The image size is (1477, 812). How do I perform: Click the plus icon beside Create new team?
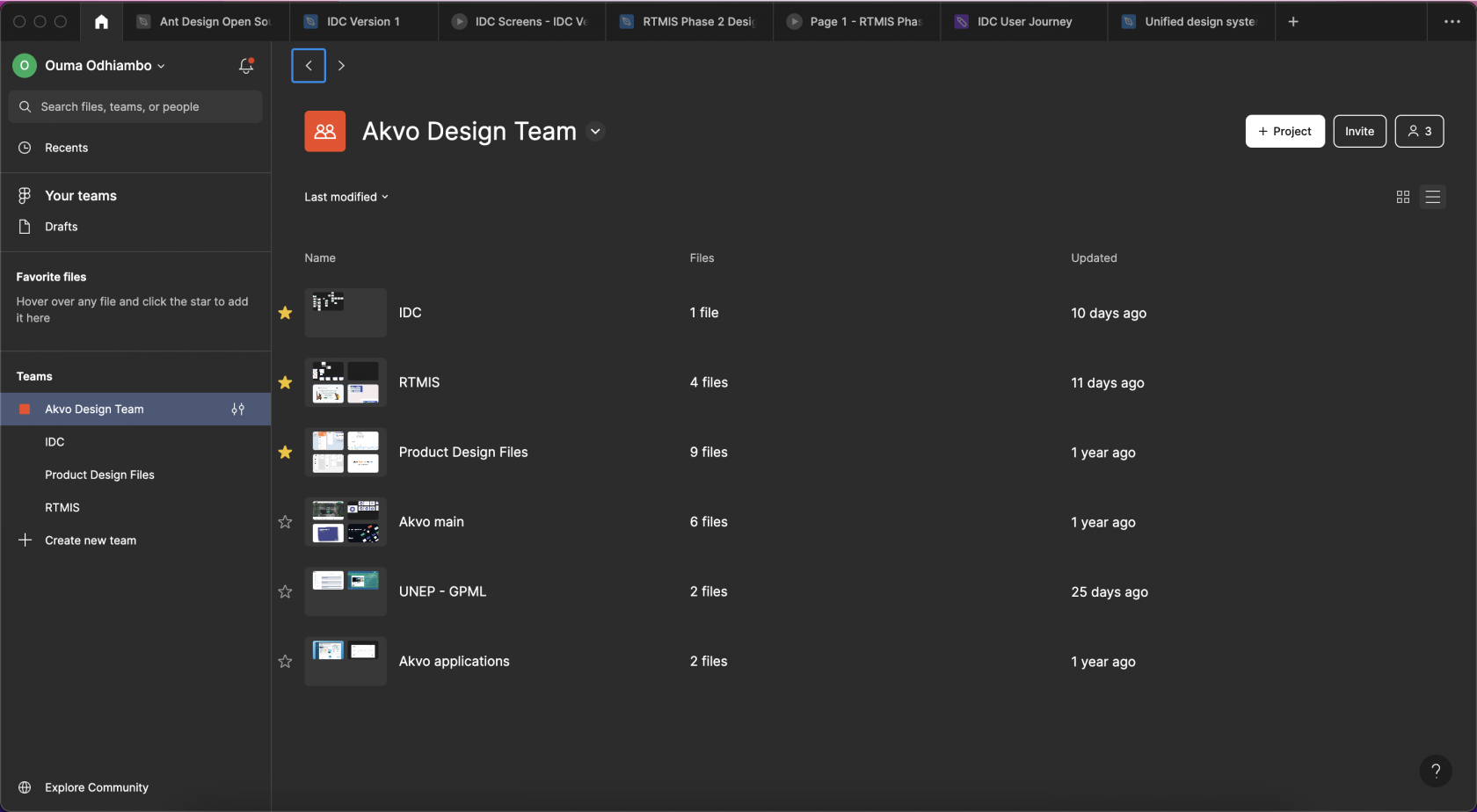tap(25, 540)
